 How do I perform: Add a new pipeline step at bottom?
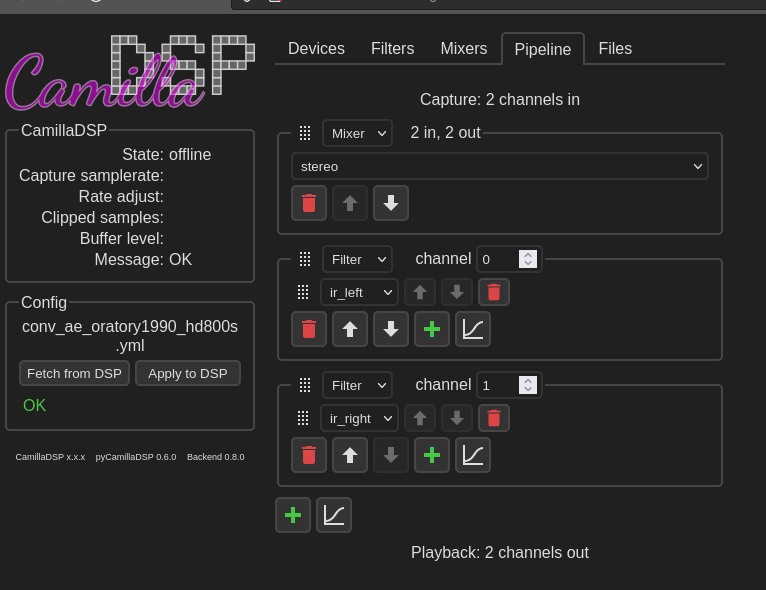click(293, 515)
